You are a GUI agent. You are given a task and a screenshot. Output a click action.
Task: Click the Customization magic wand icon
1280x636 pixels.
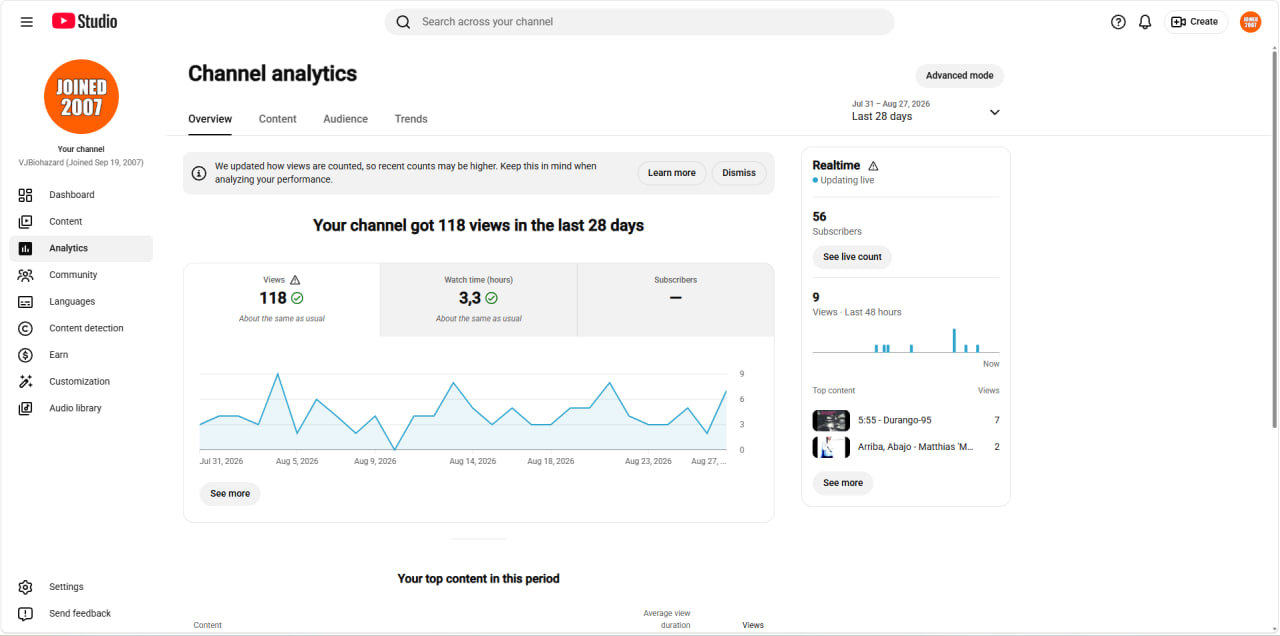pos(26,382)
